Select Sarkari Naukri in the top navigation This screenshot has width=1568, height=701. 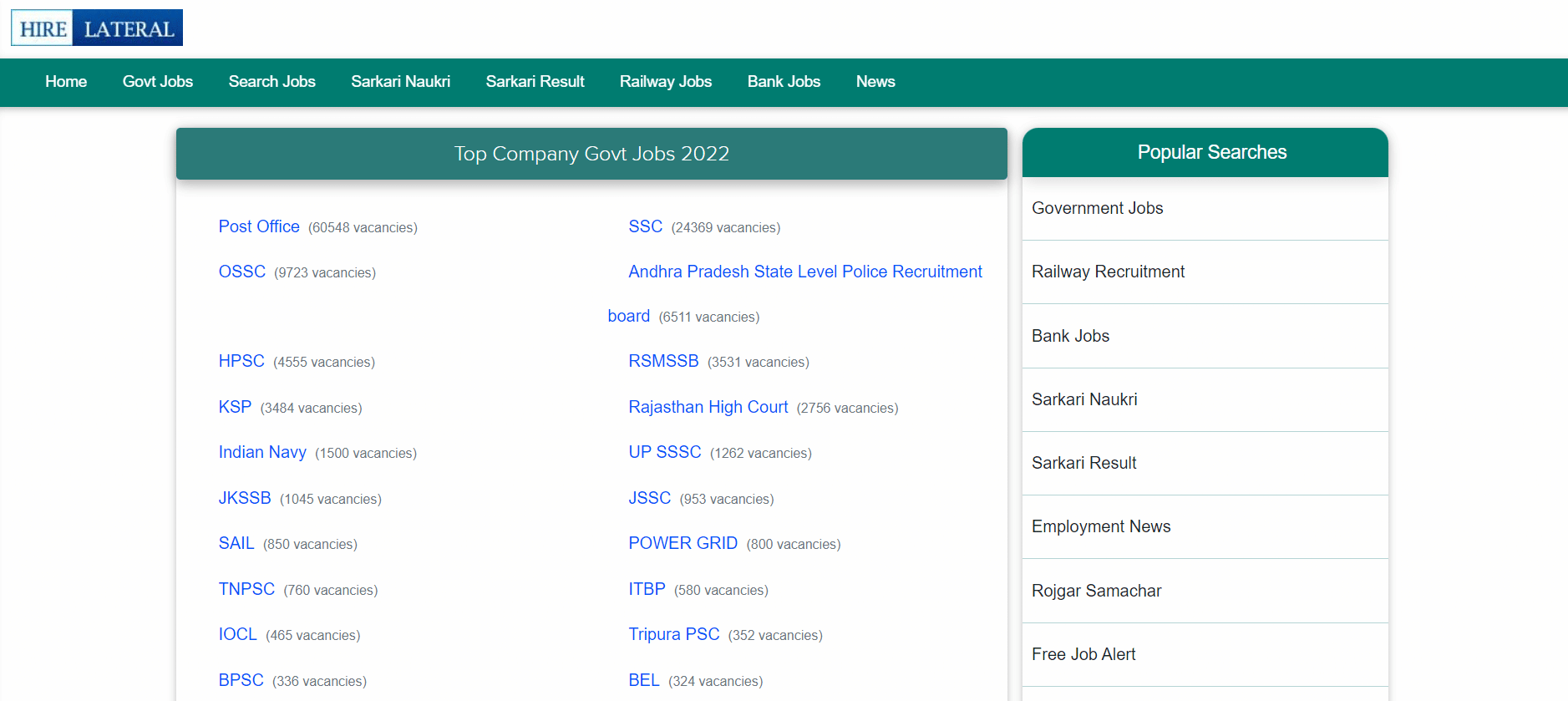point(401,82)
